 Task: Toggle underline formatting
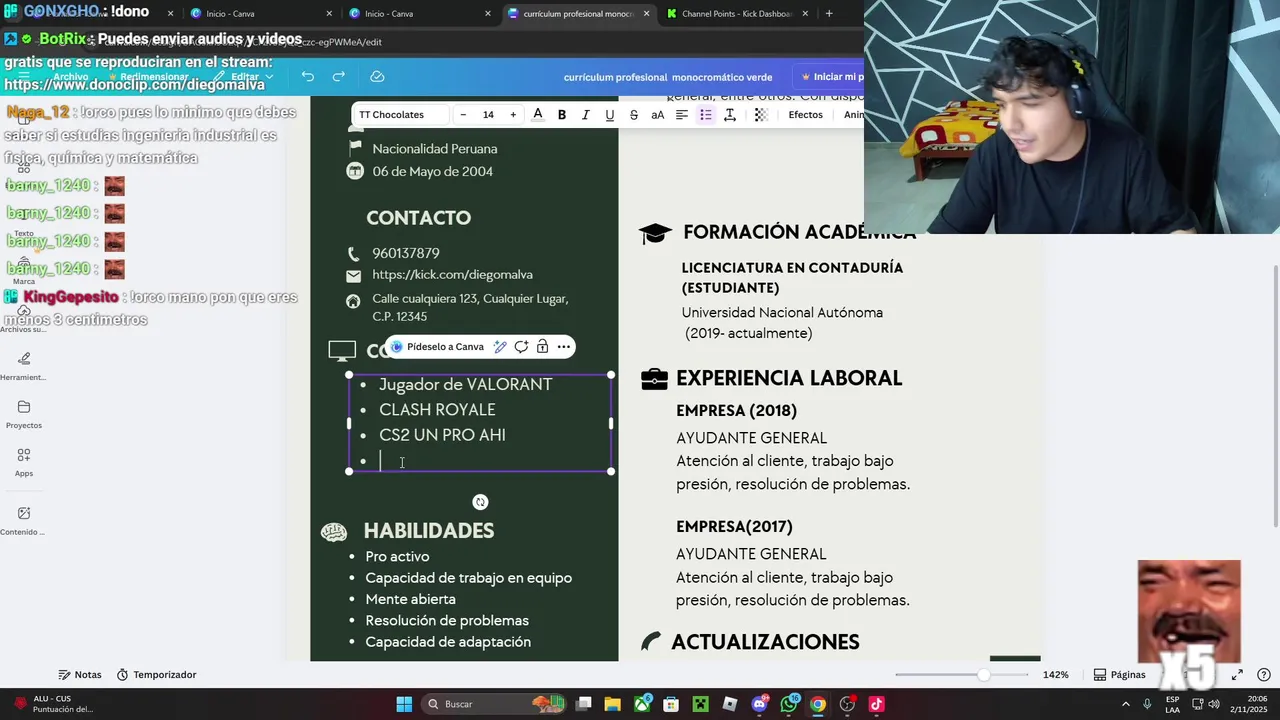click(610, 115)
